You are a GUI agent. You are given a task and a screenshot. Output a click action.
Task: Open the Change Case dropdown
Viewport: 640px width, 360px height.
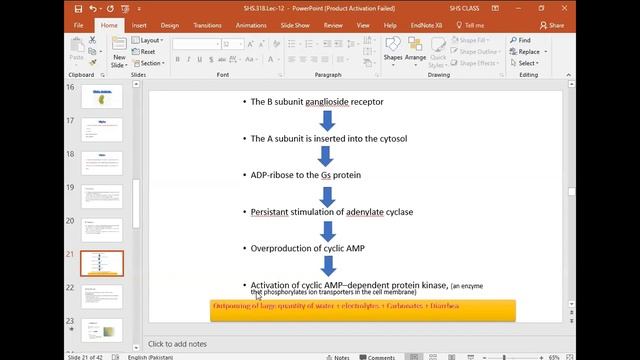(251, 60)
